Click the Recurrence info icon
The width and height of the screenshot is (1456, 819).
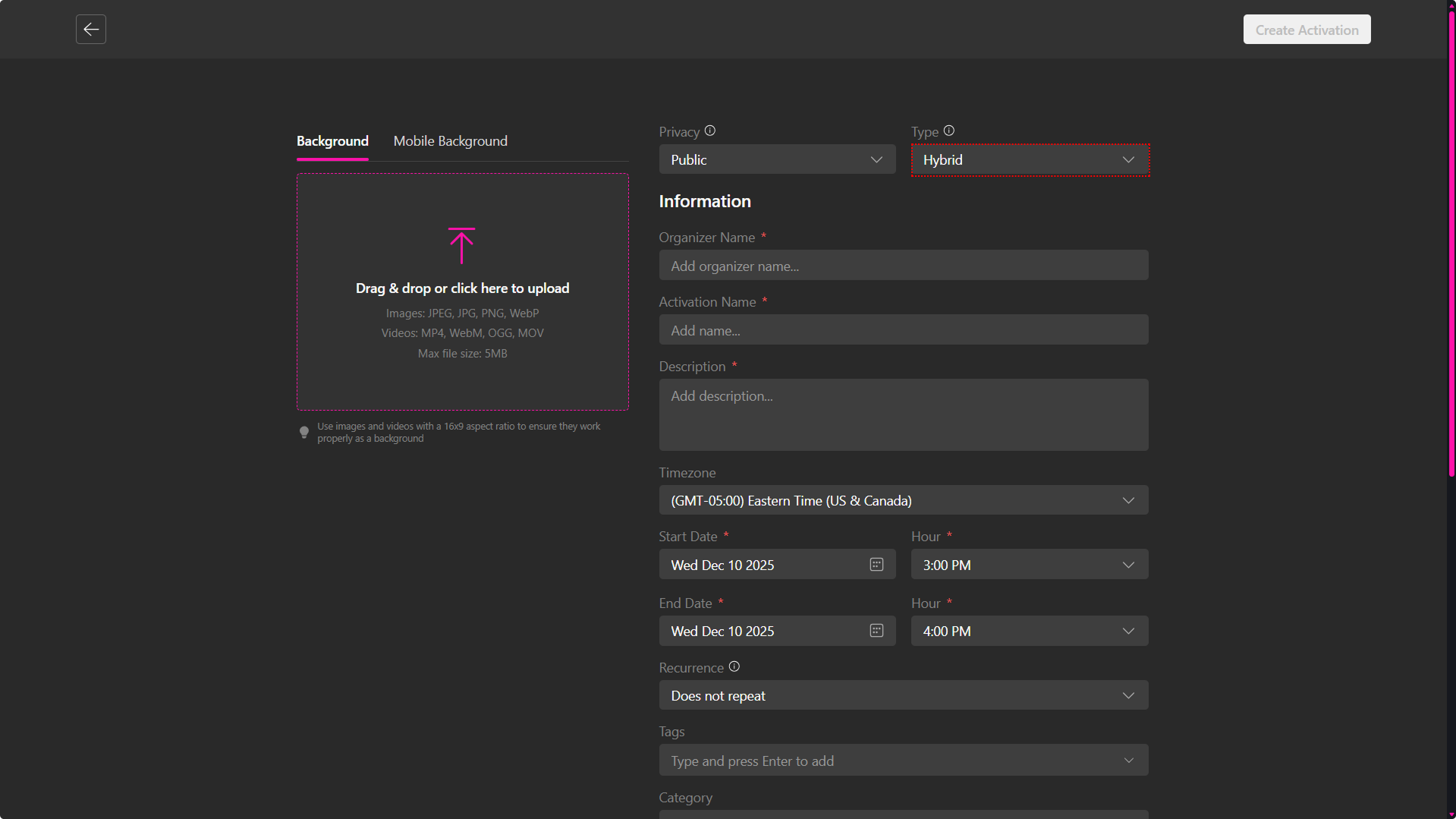(x=734, y=666)
